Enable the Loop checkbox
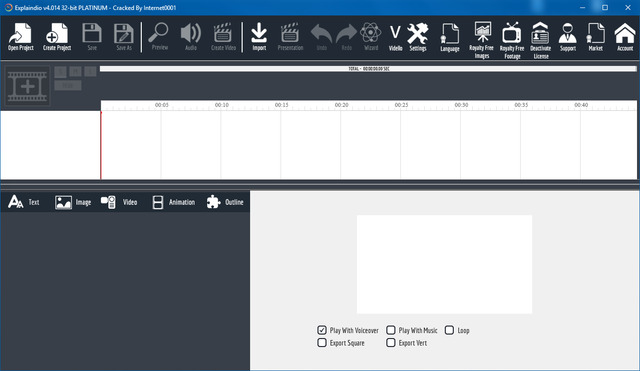The width and height of the screenshot is (640, 371). [x=449, y=330]
